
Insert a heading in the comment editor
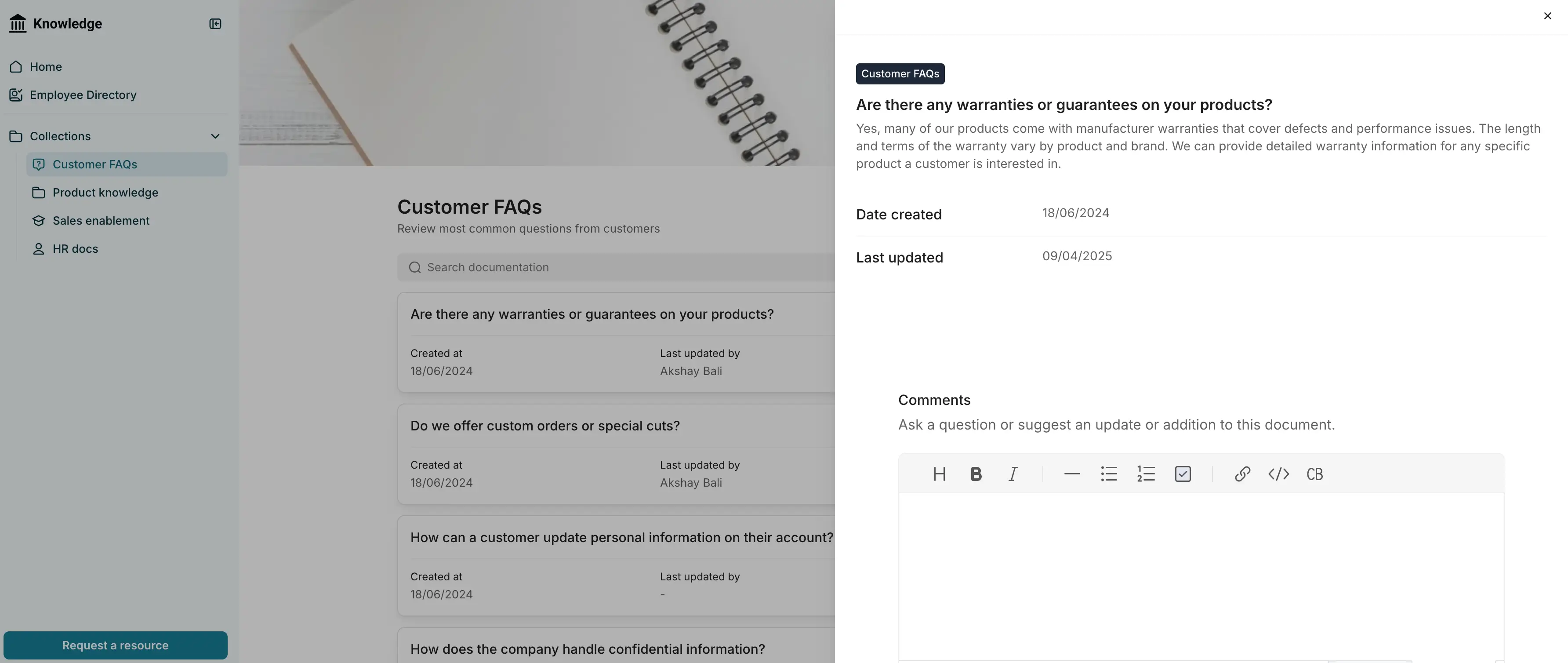pyautogui.click(x=939, y=474)
